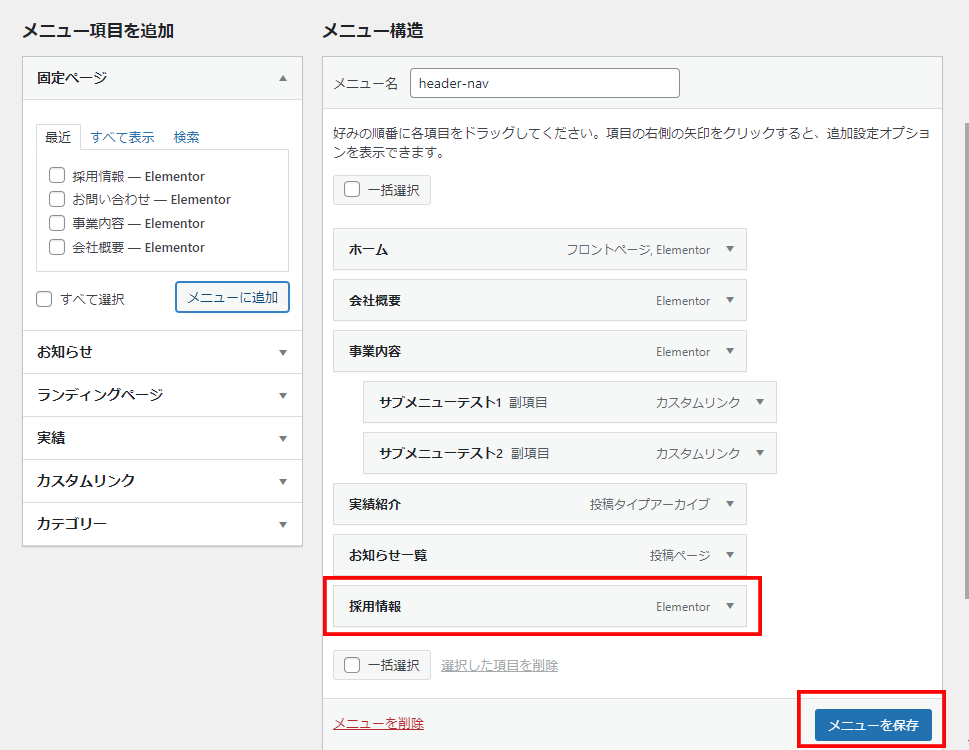969x750 pixels.
Task: Expand the お知らせ section
Action: coord(283,353)
